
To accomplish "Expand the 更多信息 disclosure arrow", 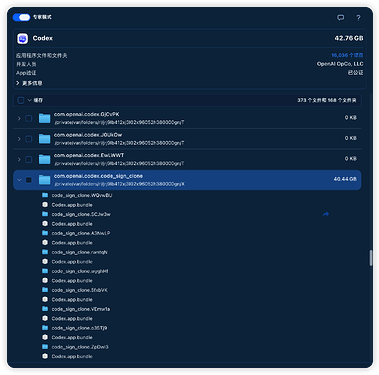I will pos(18,83).
